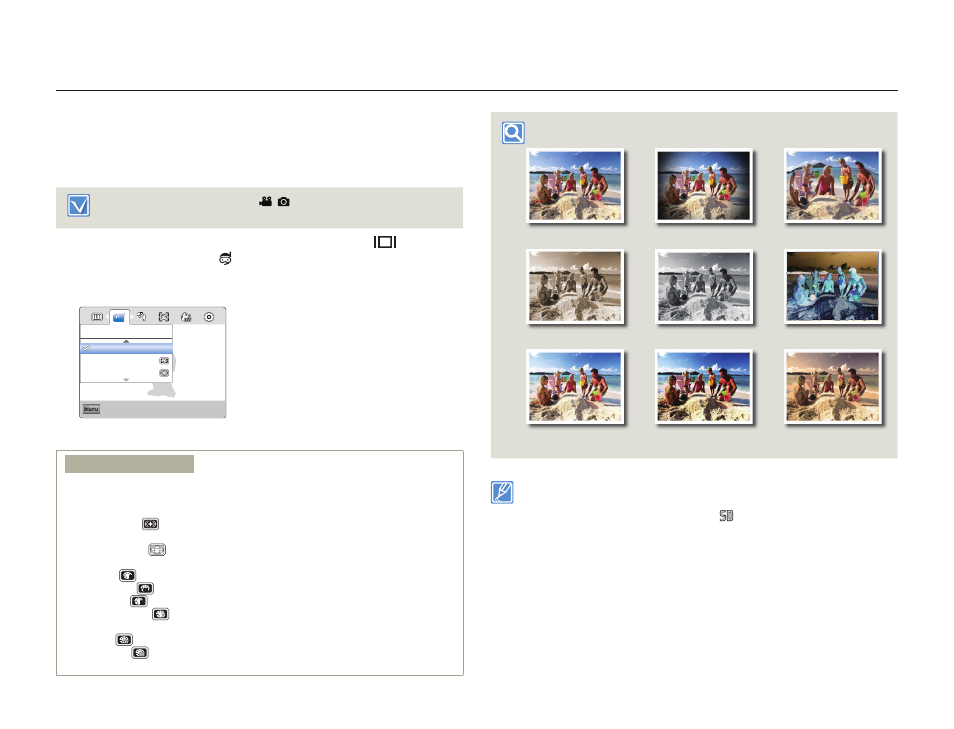Screen dimensions: 954x729
Task: Click the pale gray grid icon in submenu box
Action: tap(157, 549)
